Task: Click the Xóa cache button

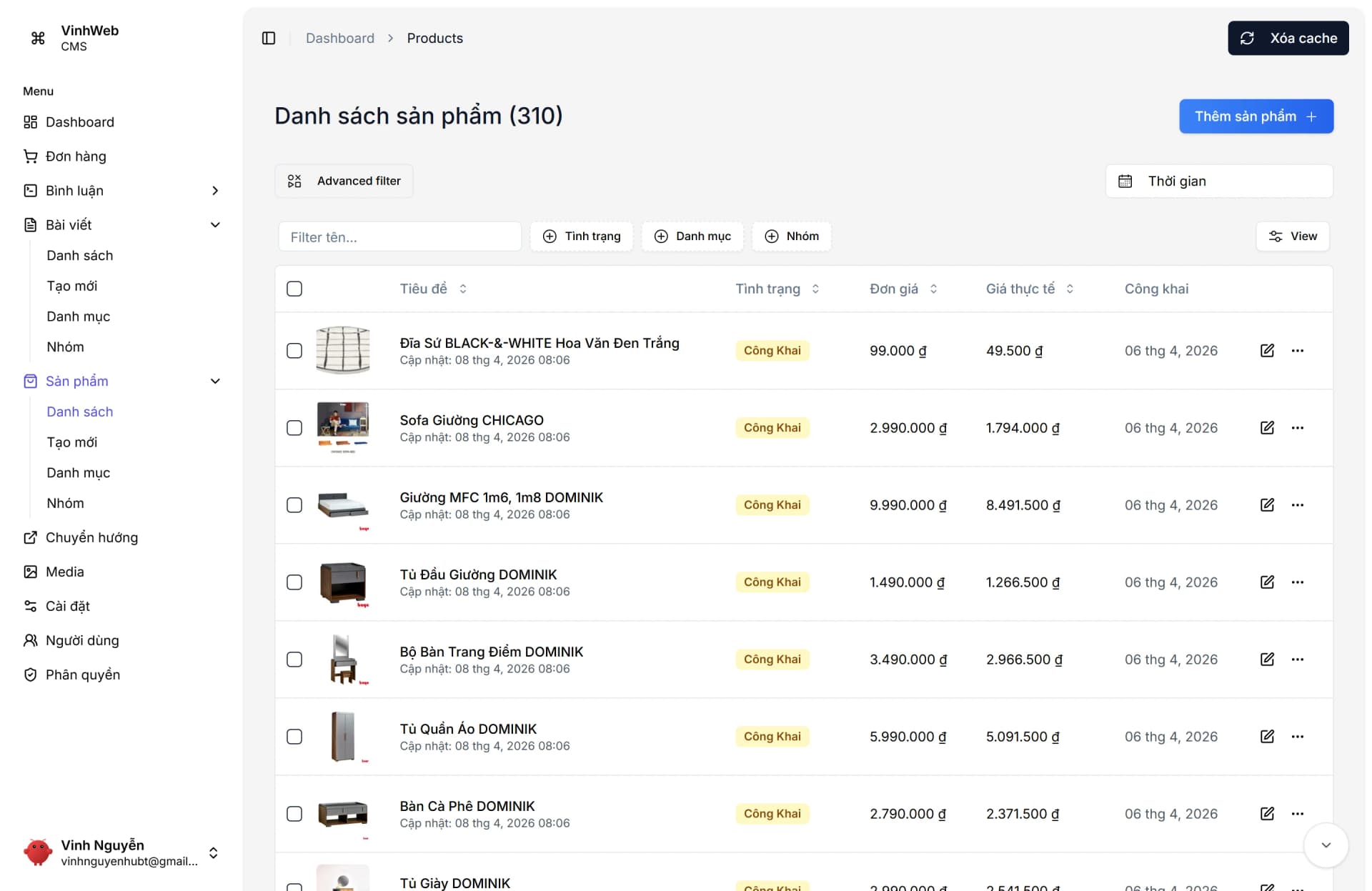Action: [1288, 38]
